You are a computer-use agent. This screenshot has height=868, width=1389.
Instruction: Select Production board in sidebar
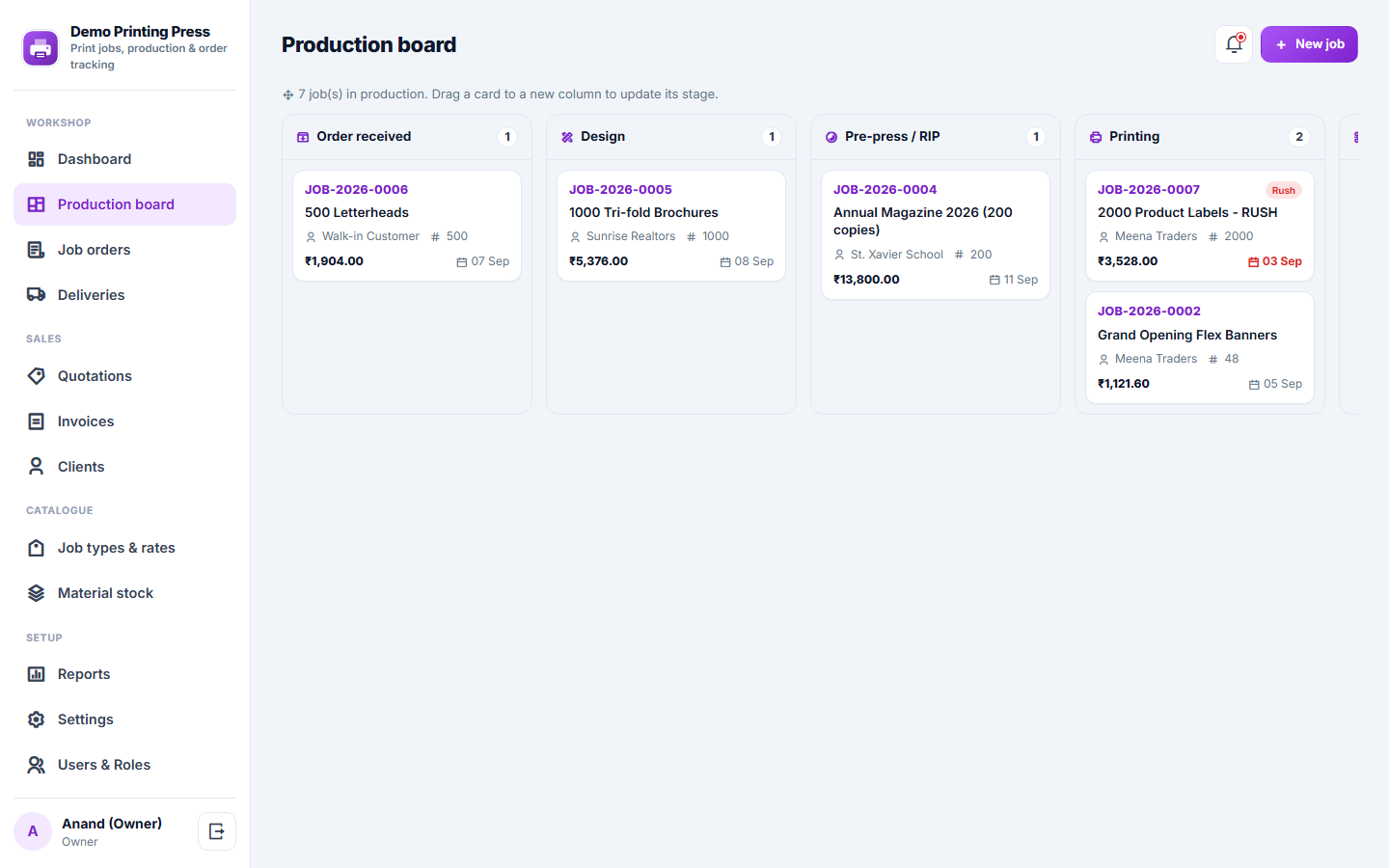(124, 204)
